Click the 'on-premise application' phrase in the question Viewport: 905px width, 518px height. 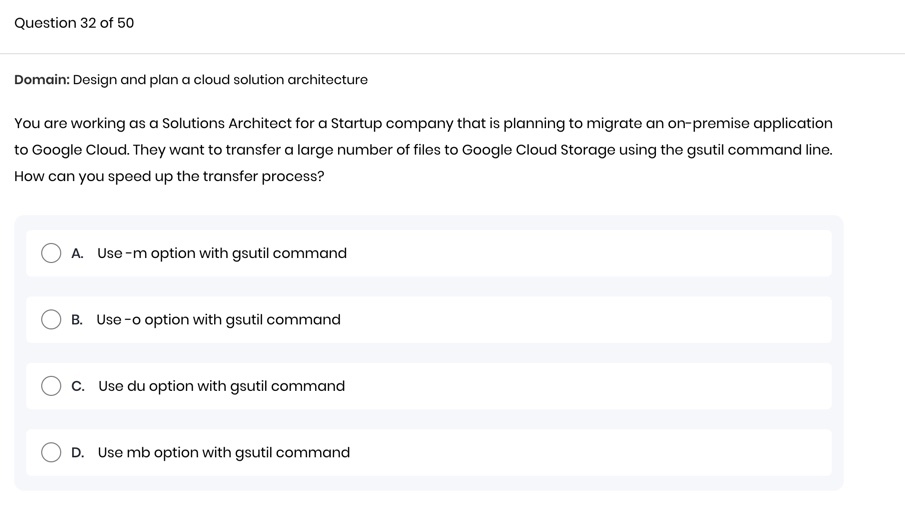tap(750, 124)
